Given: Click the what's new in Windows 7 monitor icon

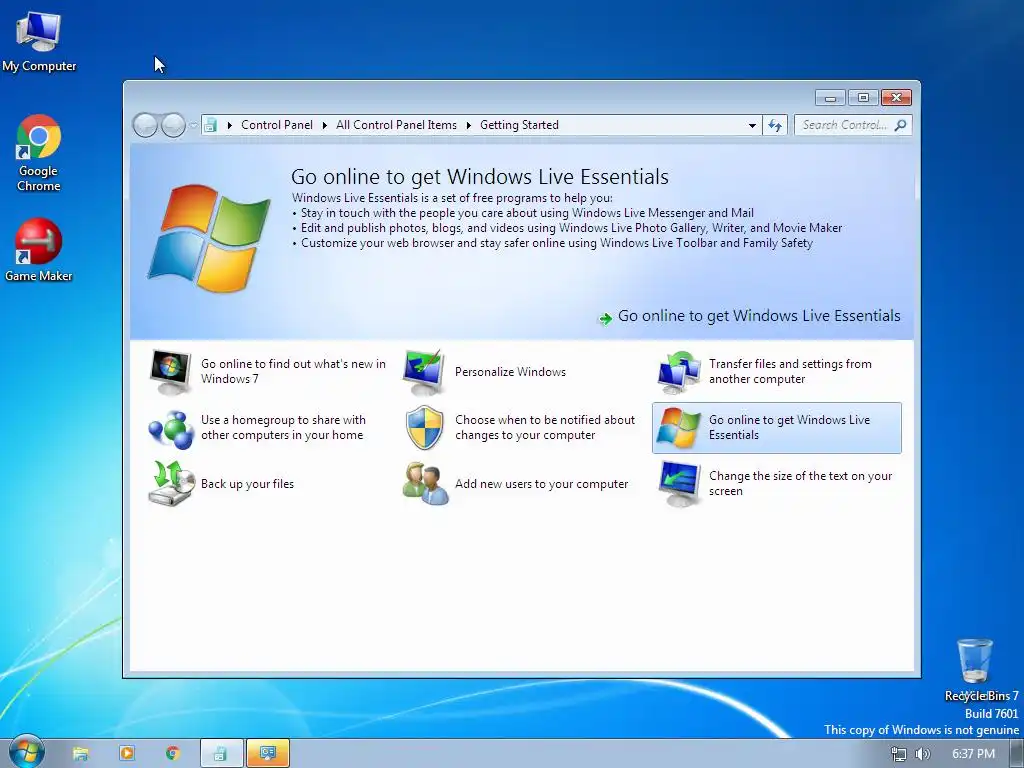Looking at the screenshot, I should [x=170, y=372].
